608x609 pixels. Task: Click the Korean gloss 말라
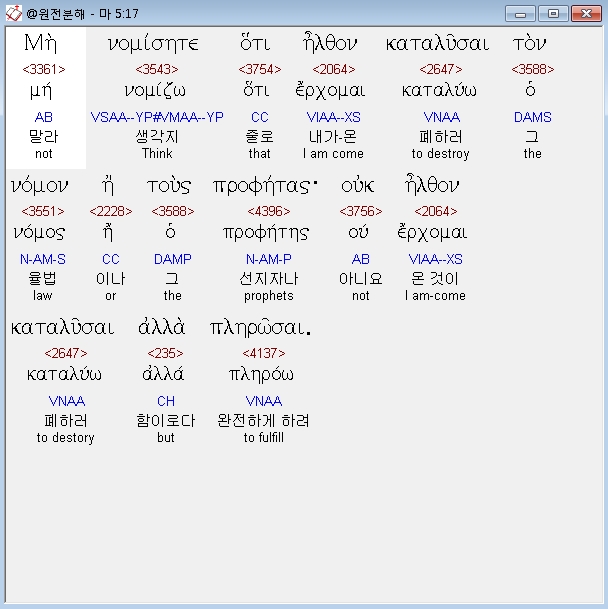click(44, 137)
